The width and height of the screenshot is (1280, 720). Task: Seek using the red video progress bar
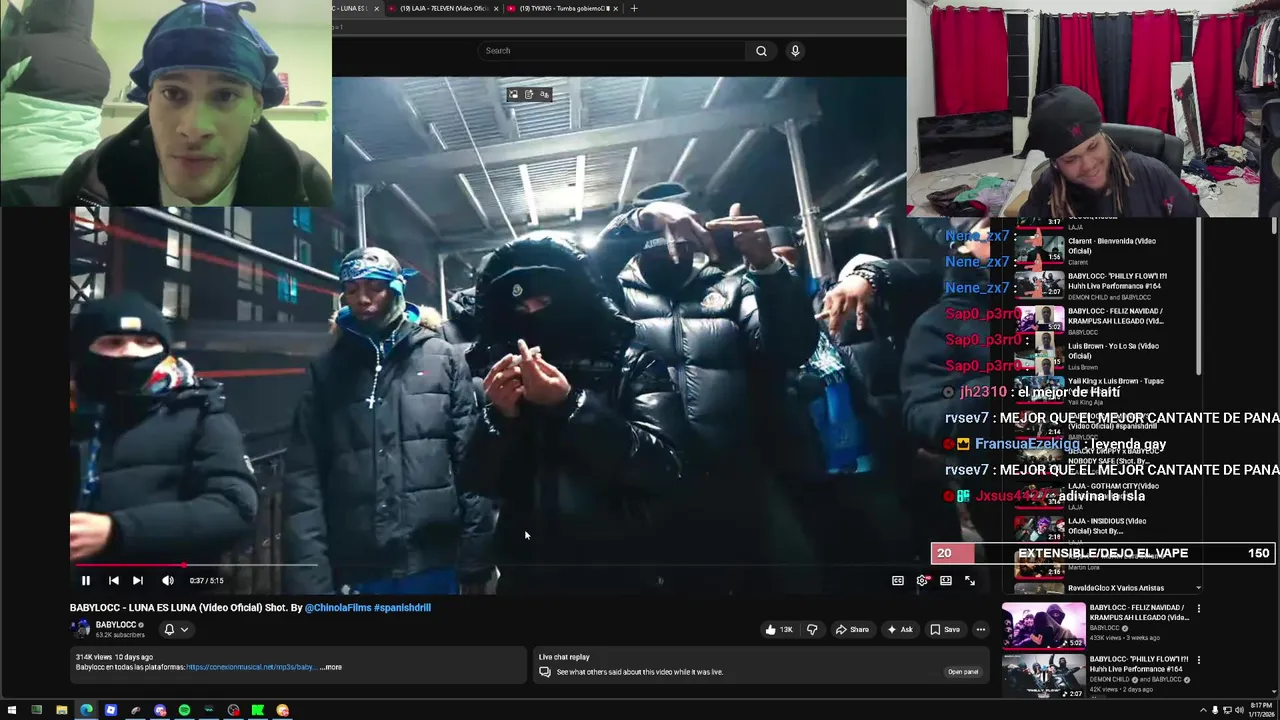click(x=195, y=565)
